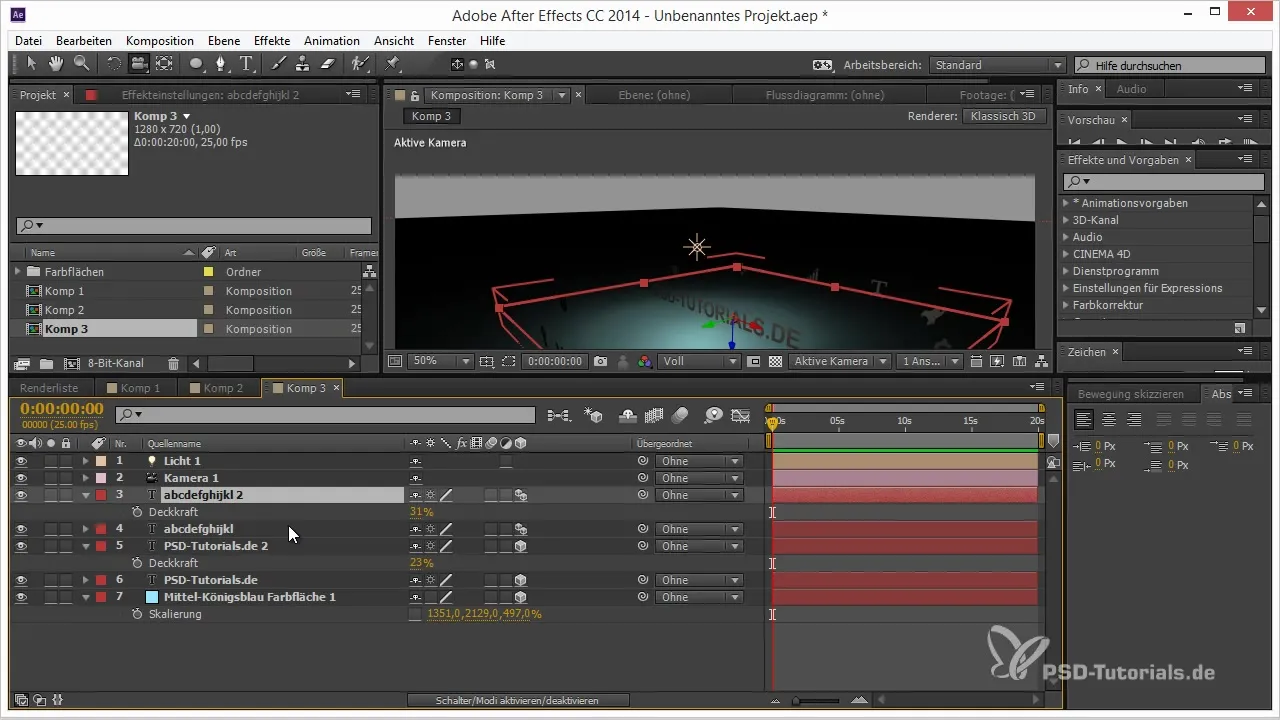
Task: Select the Rotation tool
Action: coord(113,64)
